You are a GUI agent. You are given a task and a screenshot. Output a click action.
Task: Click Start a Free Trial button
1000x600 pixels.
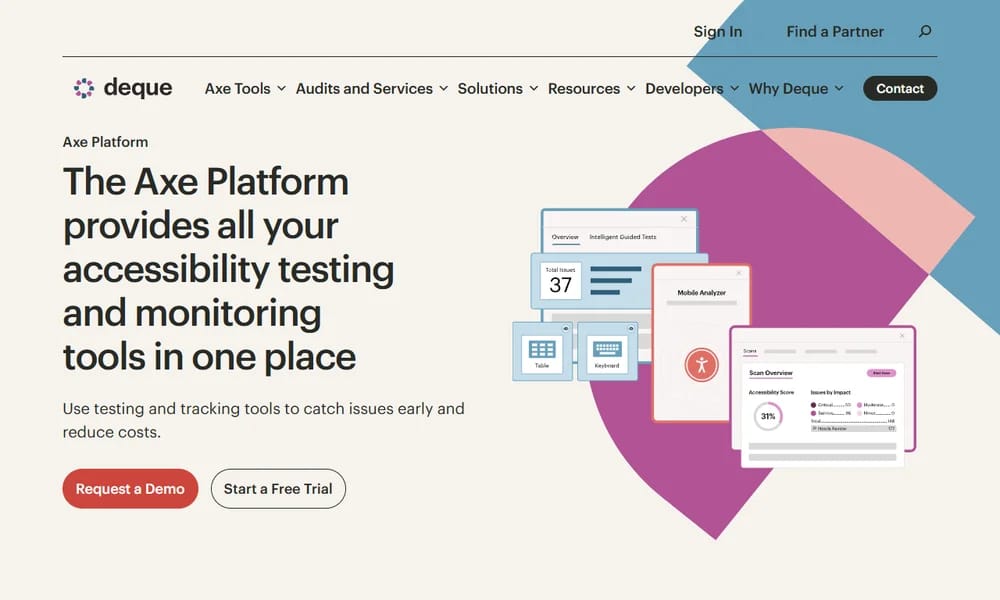click(x=278, y=489)
